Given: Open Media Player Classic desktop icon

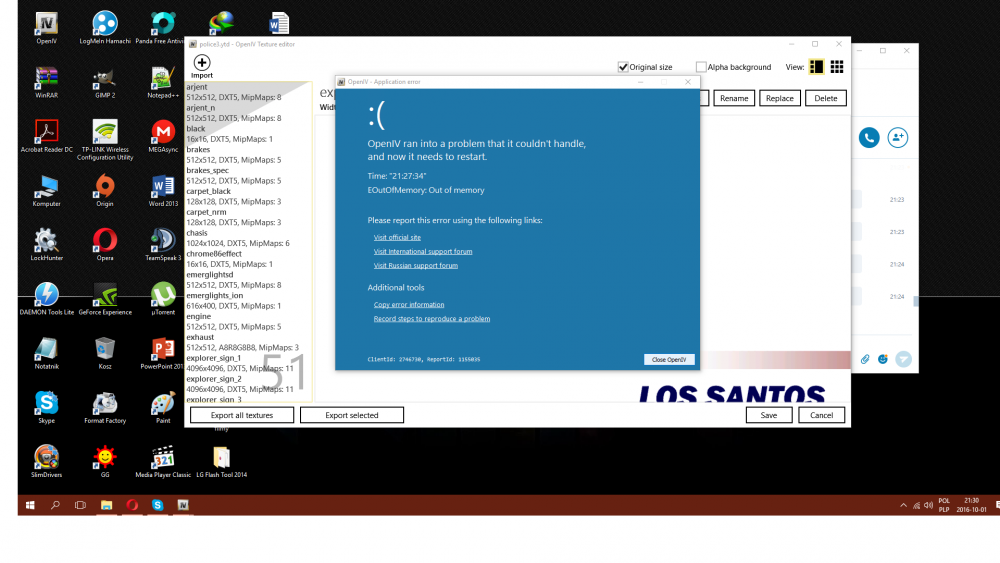Looking at the screenshot, I should click(163, 462).
